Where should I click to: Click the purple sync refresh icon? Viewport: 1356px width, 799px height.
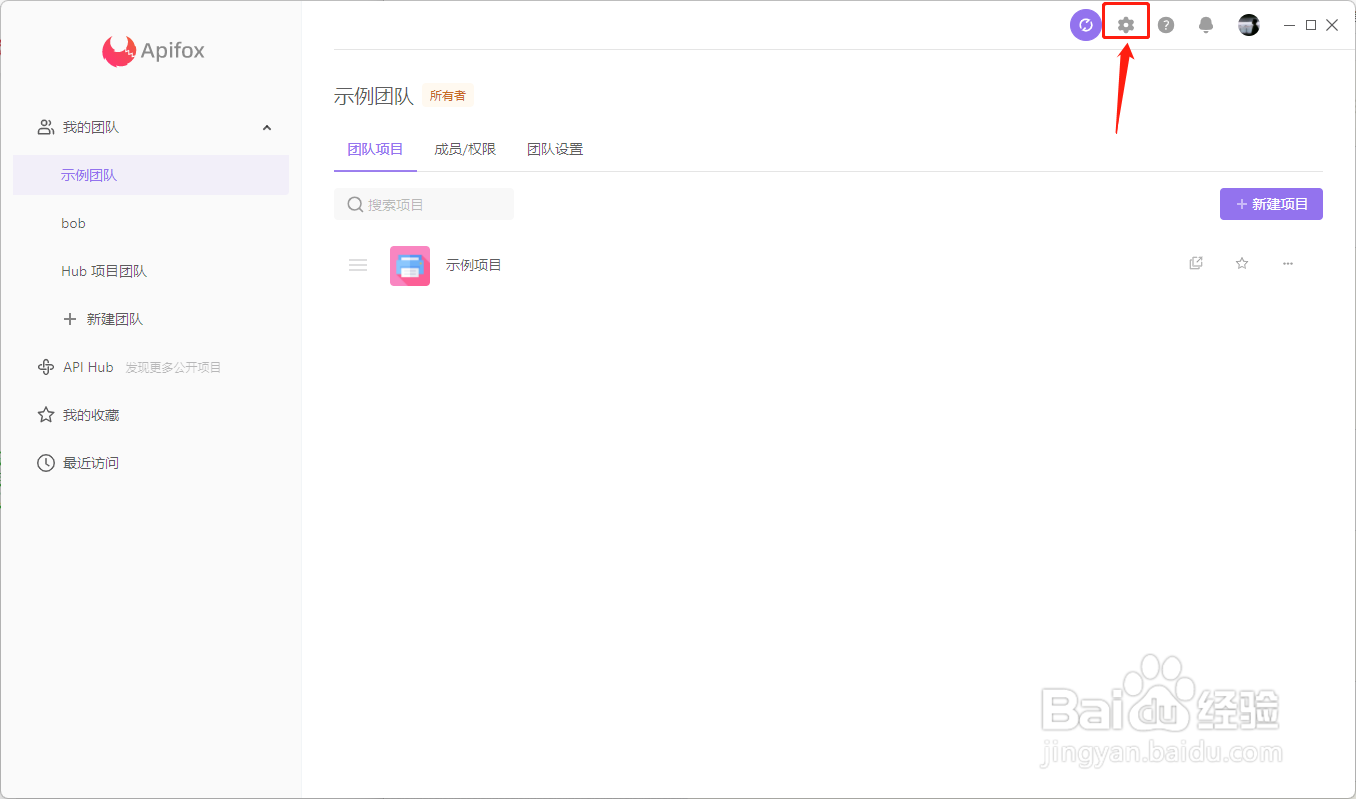pyautogui.click(x=1085, y=25)
